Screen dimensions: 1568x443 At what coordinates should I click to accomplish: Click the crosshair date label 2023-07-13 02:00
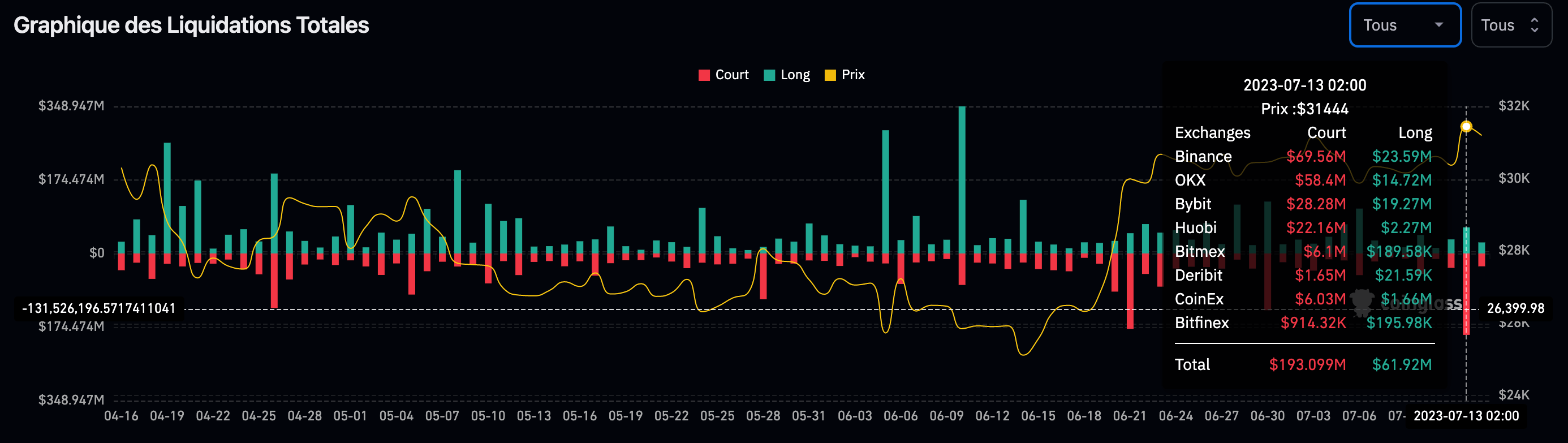coord(1466,416)
